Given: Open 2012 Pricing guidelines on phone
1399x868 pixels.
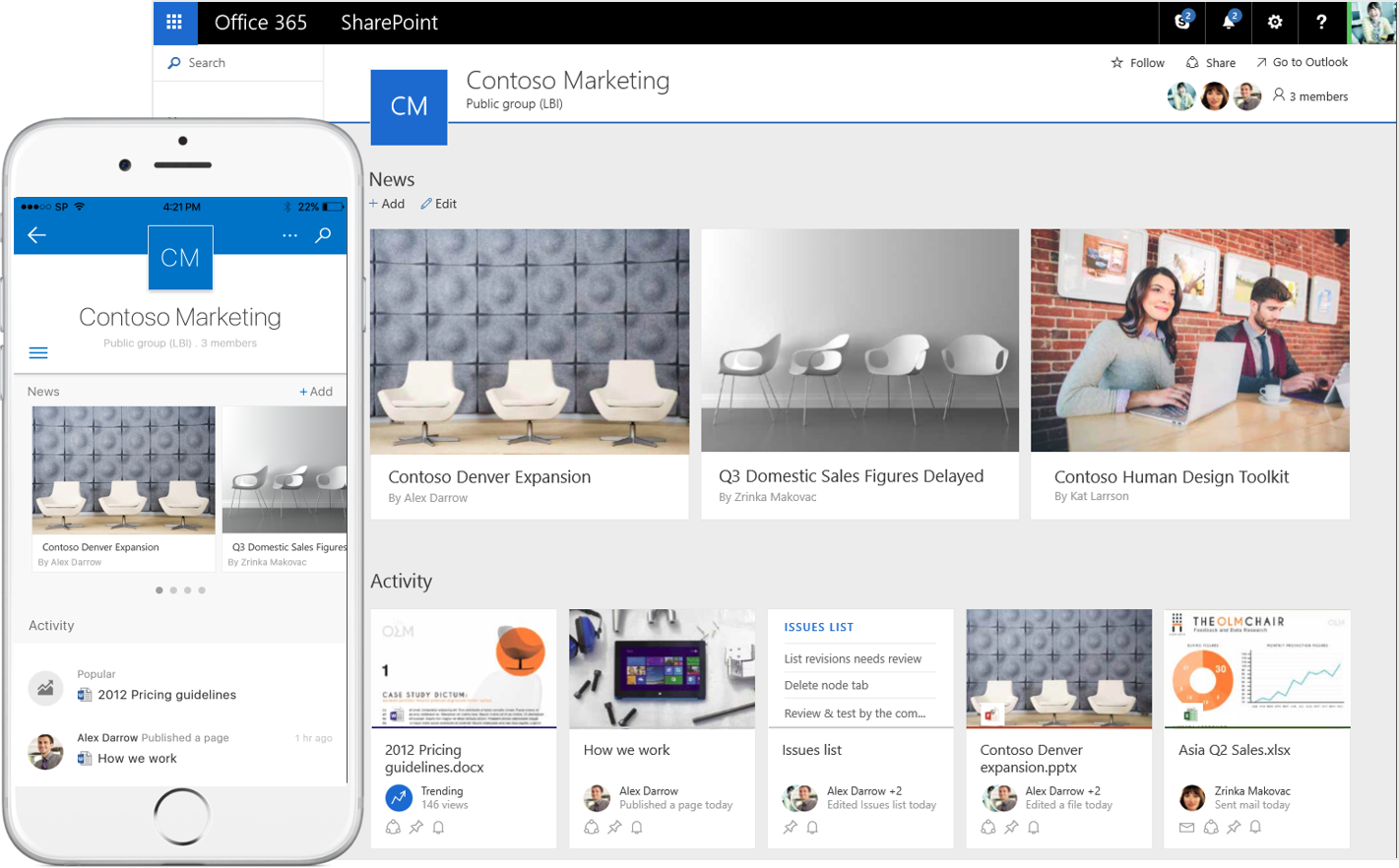Looking at the screenshot, I should pos(166,695).
